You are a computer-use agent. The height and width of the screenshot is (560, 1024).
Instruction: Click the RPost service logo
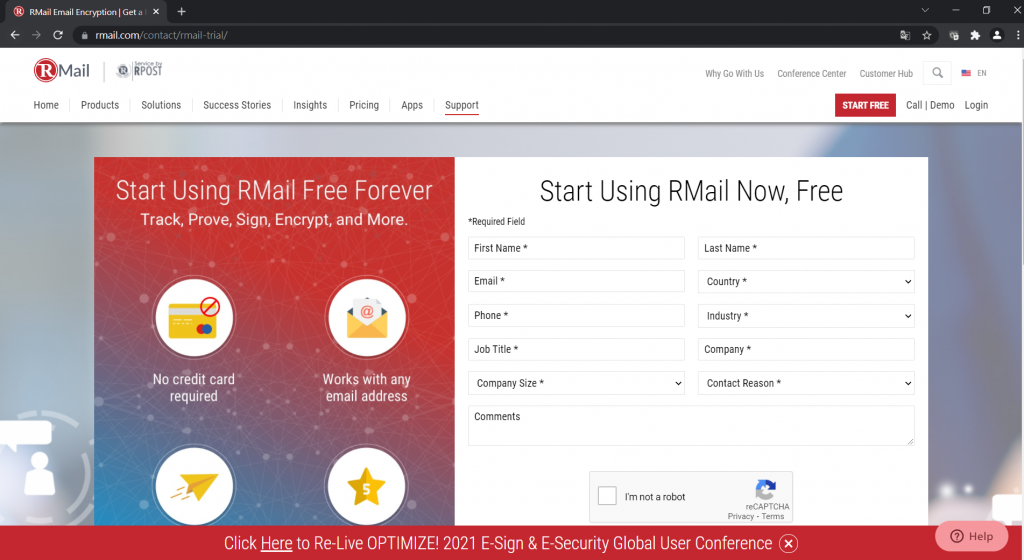click(x=139, y=70)
